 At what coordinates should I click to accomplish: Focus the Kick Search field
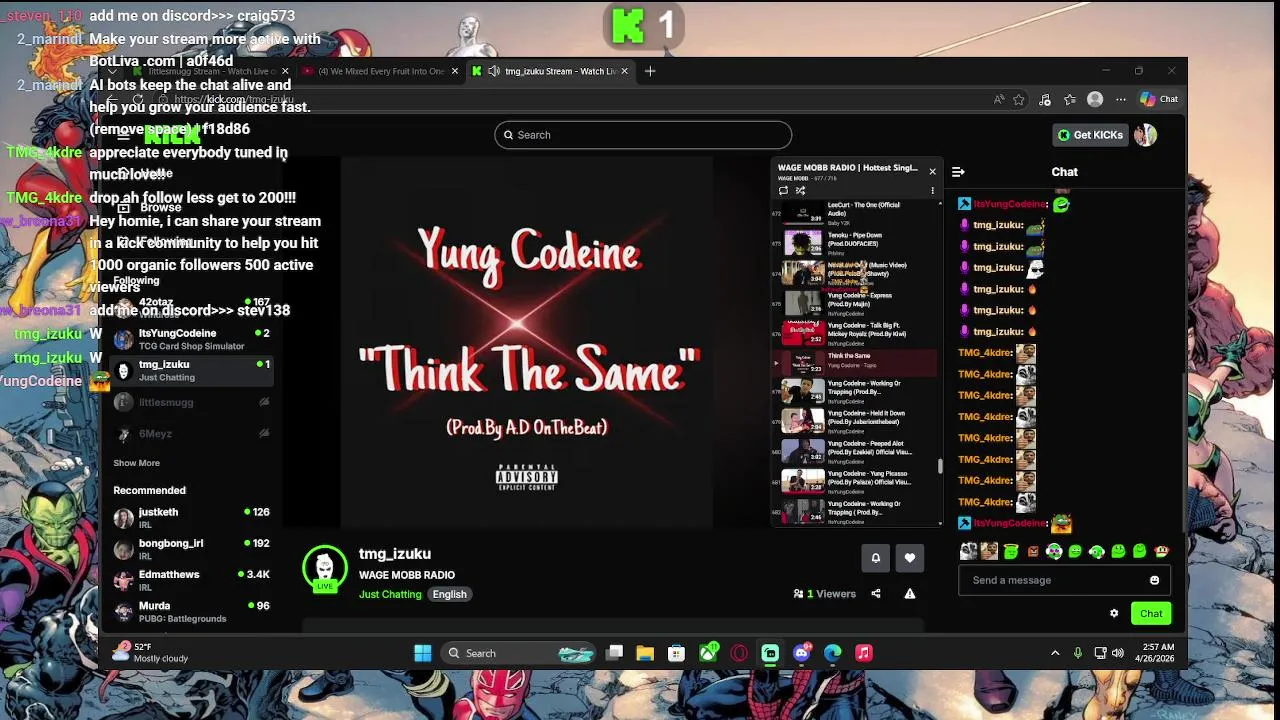[x=643, y=135]
